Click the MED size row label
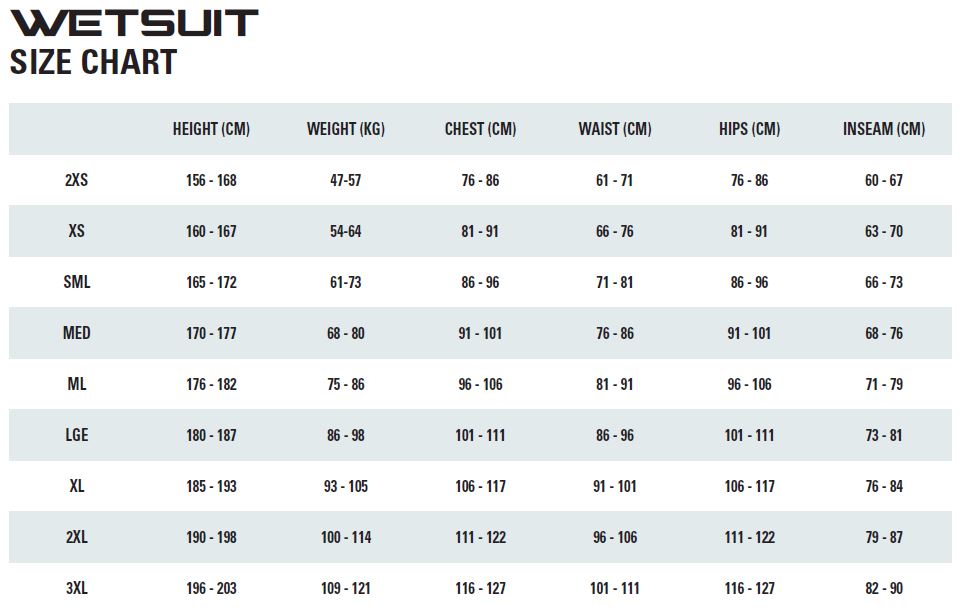The width and height of the screenshot is (961, 614). pyautogui.click(x=77, y=333)
